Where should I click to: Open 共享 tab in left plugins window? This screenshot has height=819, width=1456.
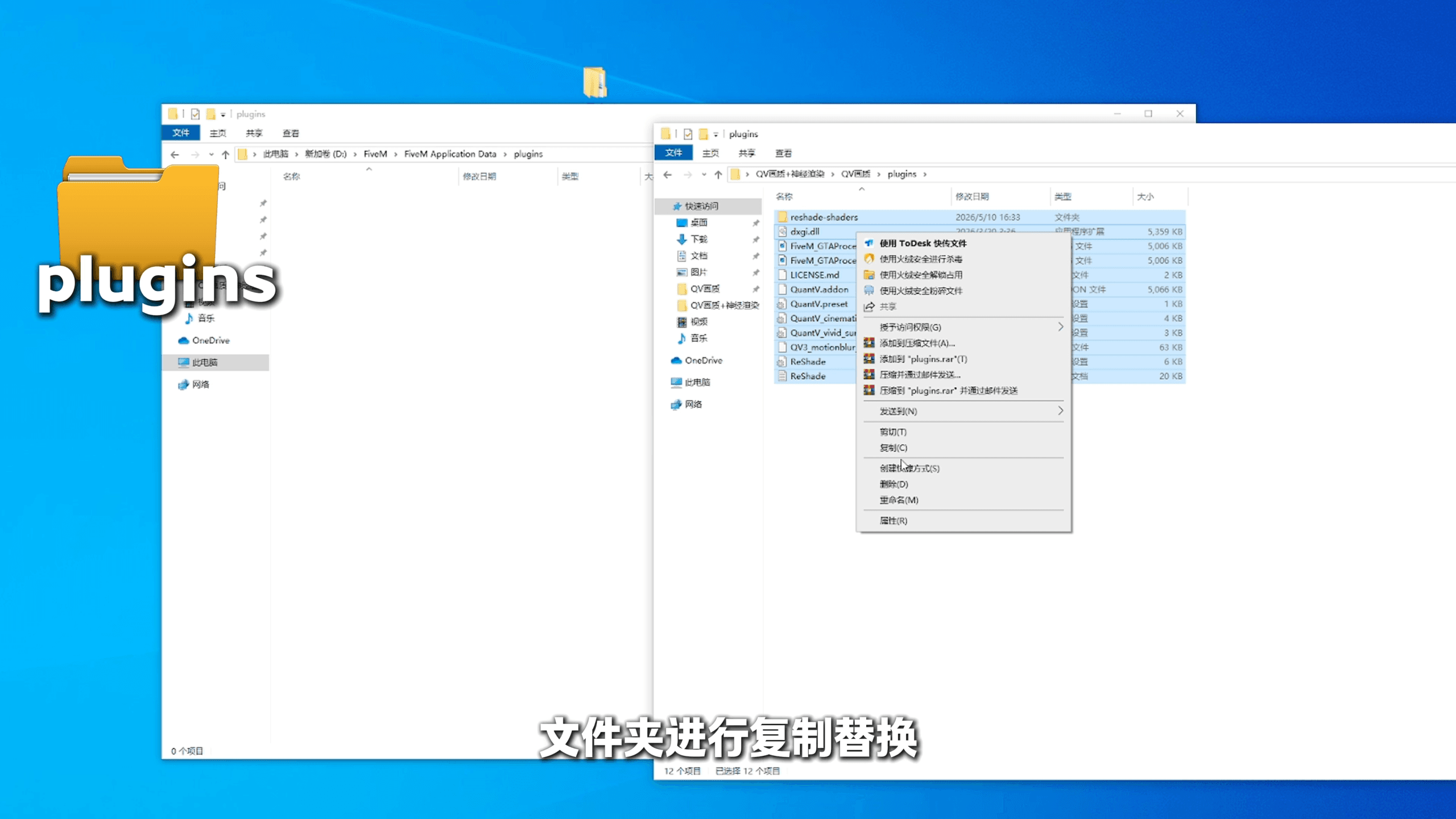pyautogui.click(x=254, y=133)
